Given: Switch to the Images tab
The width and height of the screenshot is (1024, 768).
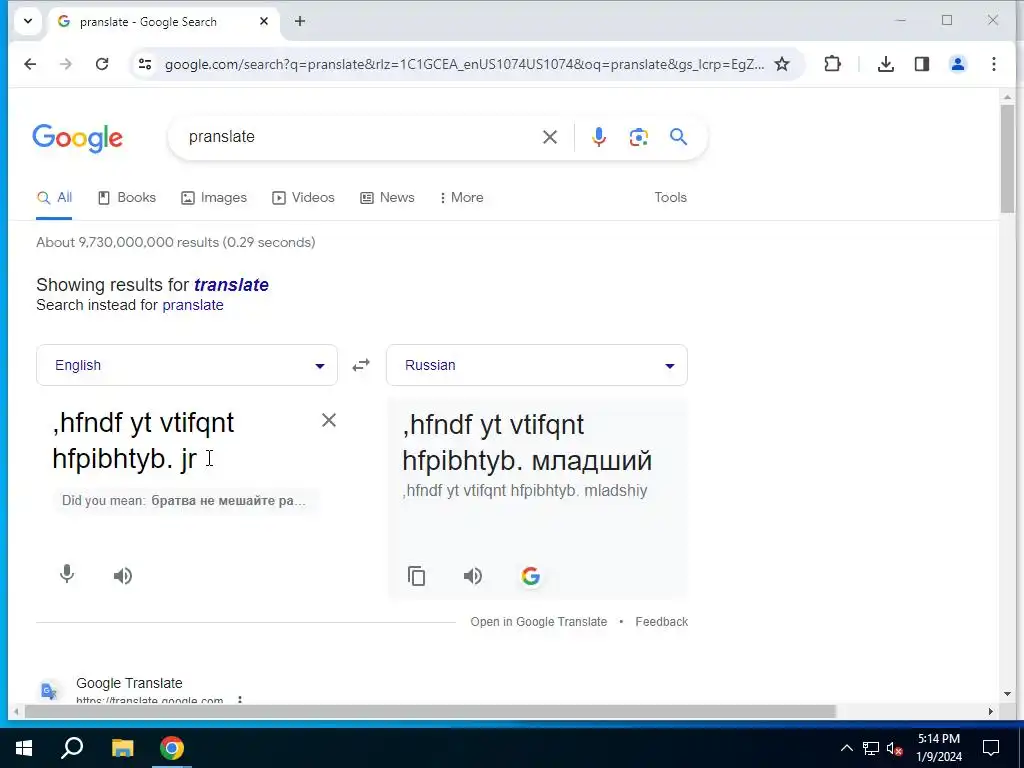Looking at the screenshot, I should [x=214, y=197].
